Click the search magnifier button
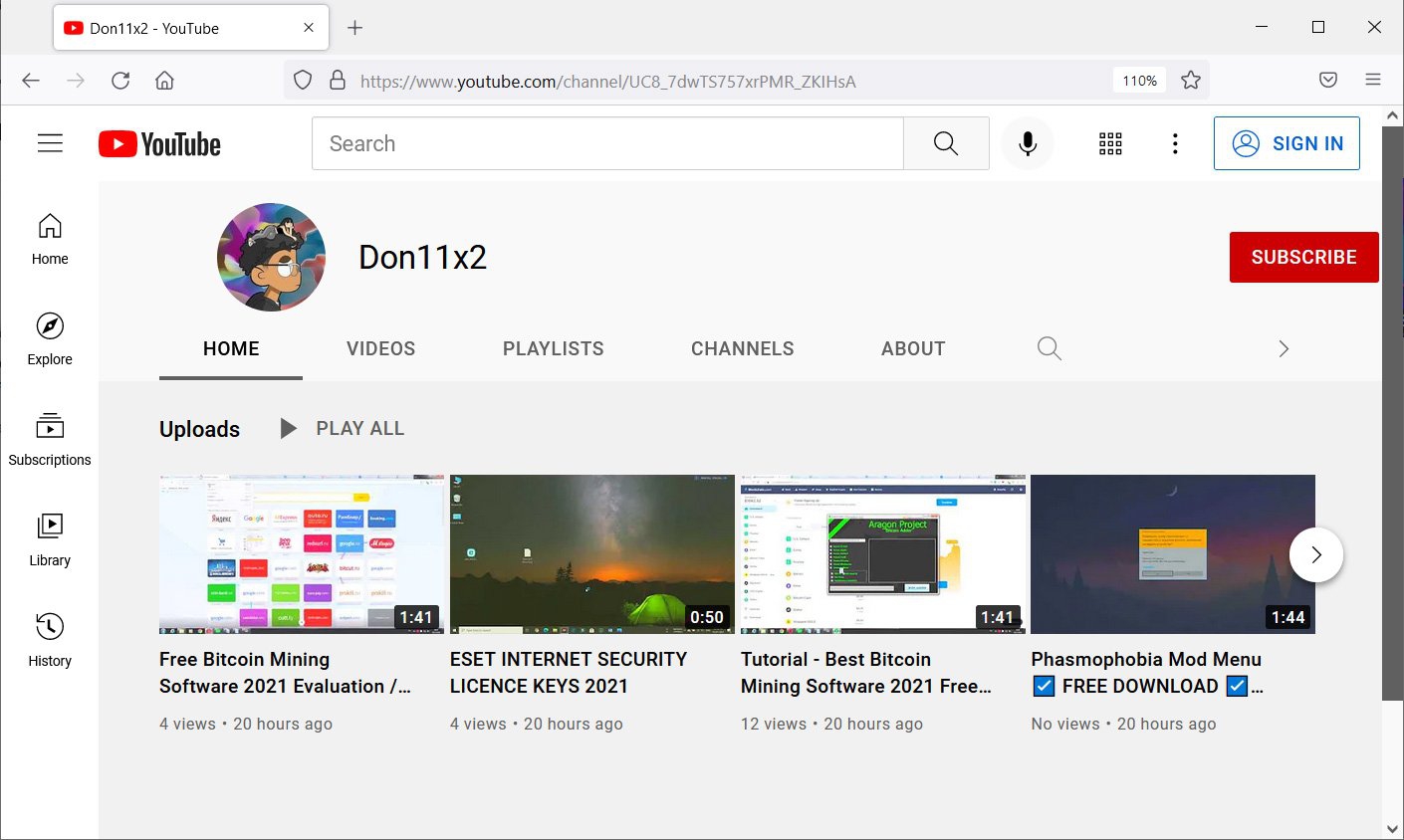The width and height of the screenshot is (1404, 840). tap(945, 143)
